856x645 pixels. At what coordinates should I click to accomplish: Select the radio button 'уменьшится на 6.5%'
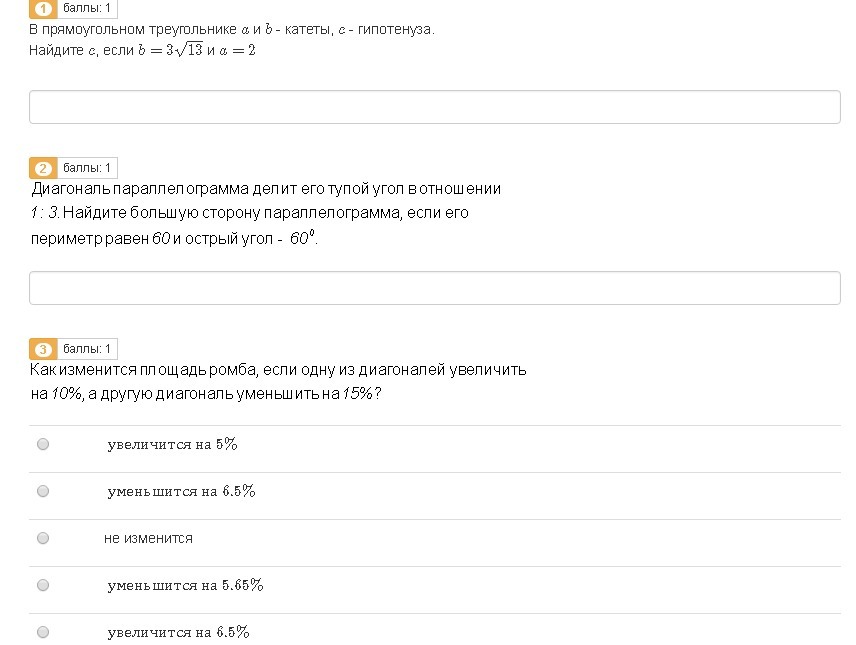pyautogui.click(x=43, y=491)
